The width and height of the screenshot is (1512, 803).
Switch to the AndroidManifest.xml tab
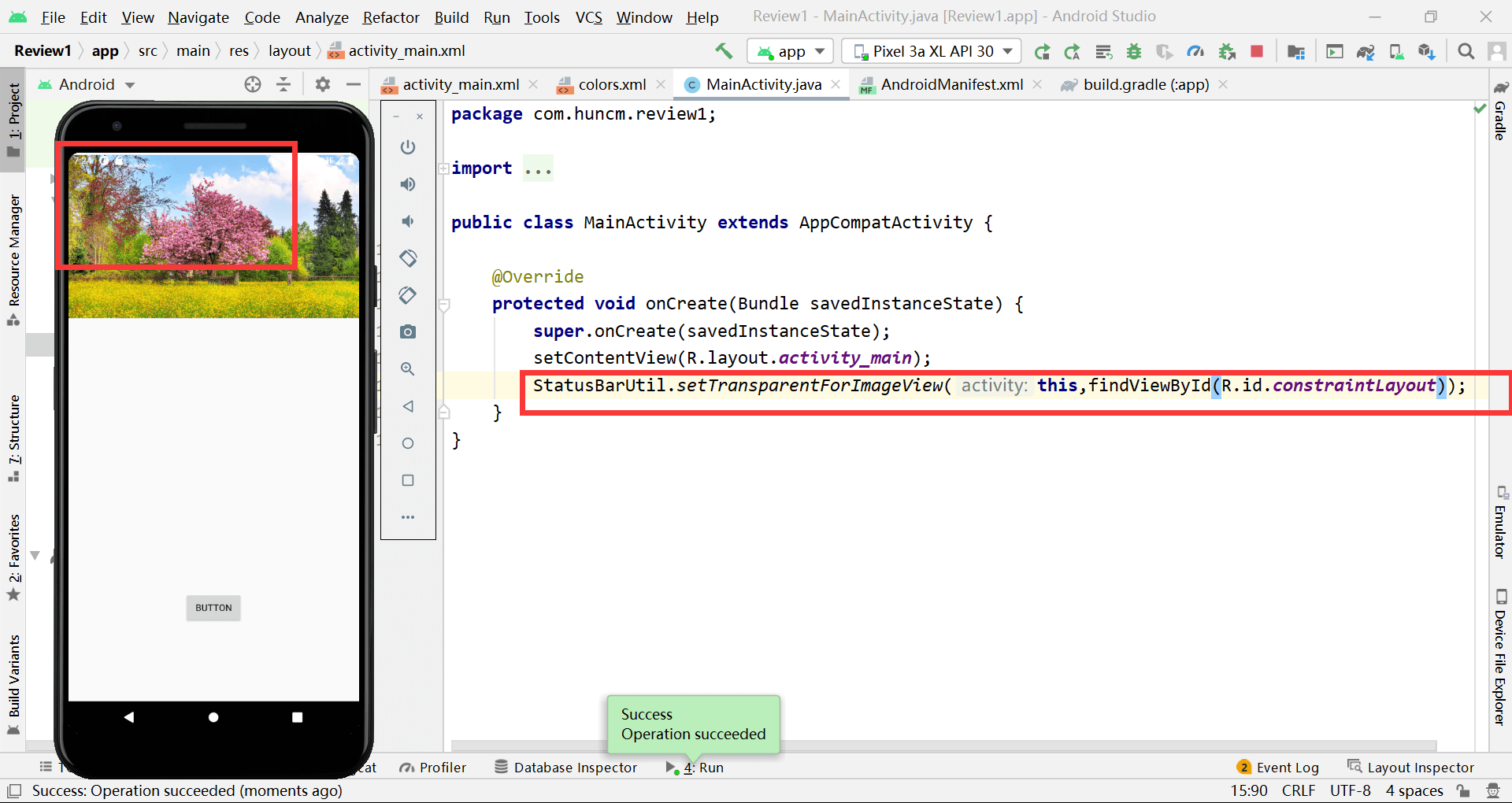[x=951, y=84]
